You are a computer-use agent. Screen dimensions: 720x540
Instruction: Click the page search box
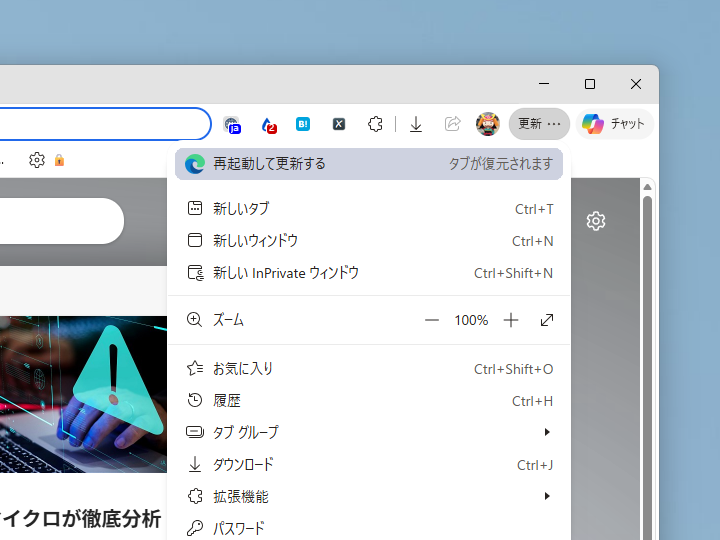[62, 221]
